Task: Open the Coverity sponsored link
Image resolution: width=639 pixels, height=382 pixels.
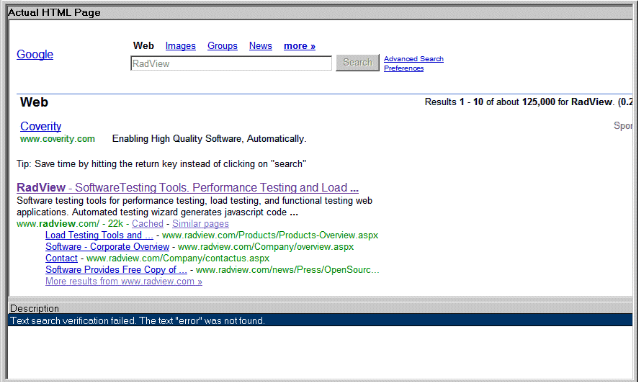Action: click(41, 126)
